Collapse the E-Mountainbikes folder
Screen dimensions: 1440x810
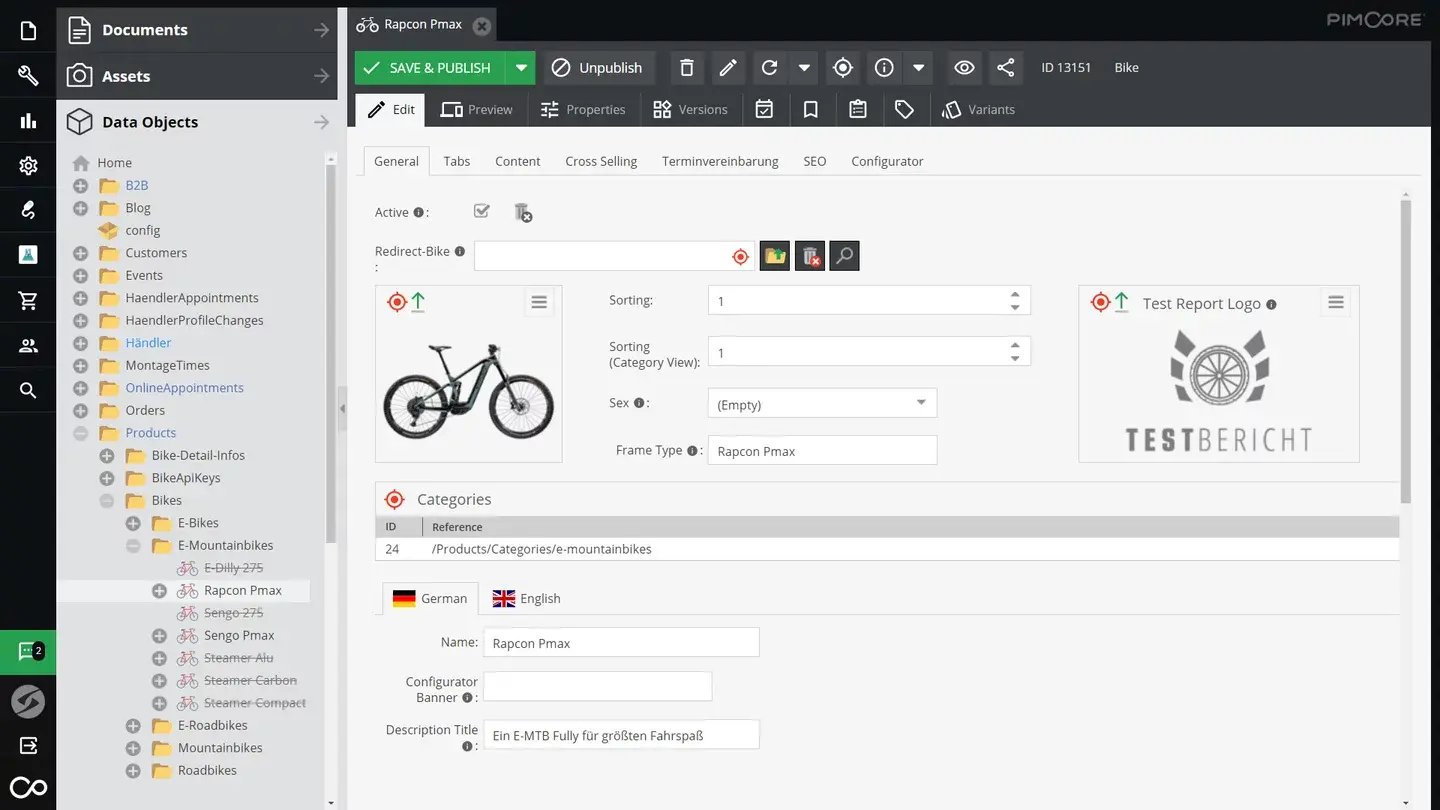(x=133, y=546)
